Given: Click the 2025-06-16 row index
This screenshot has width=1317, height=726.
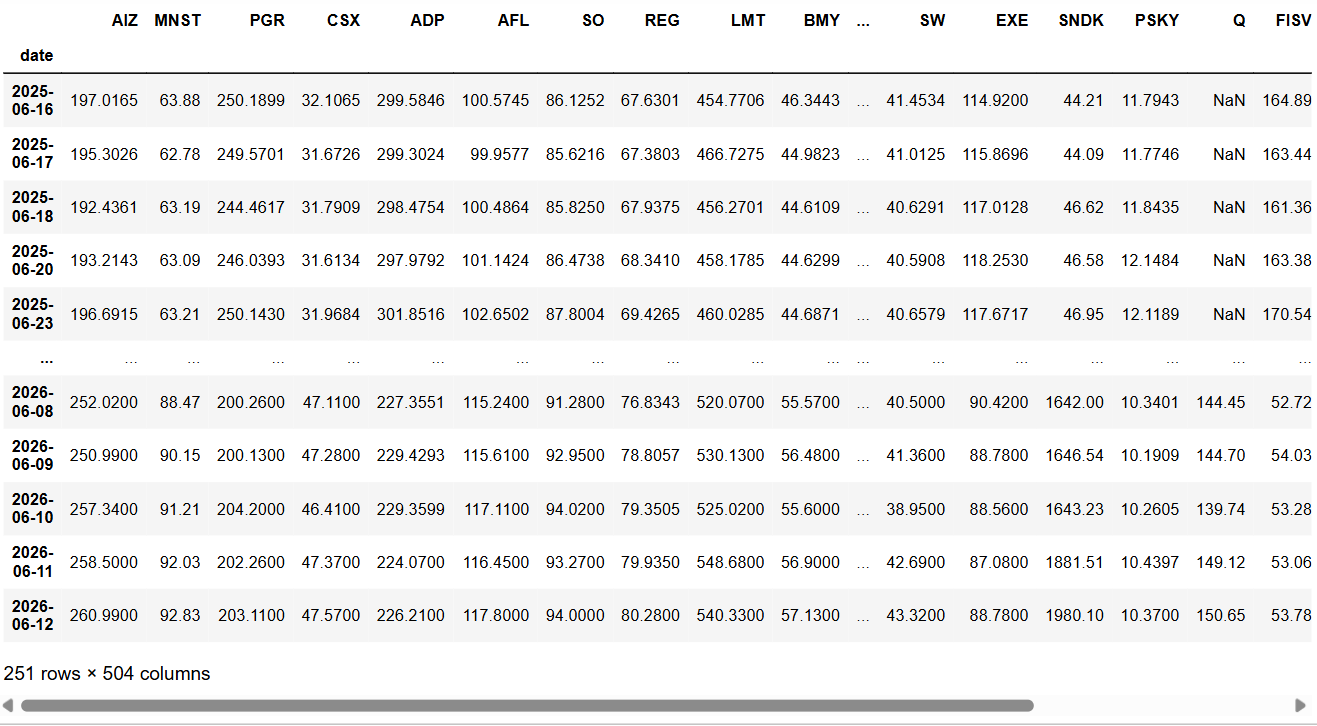Looking at the screenshot, I should (x=33, y=100).
